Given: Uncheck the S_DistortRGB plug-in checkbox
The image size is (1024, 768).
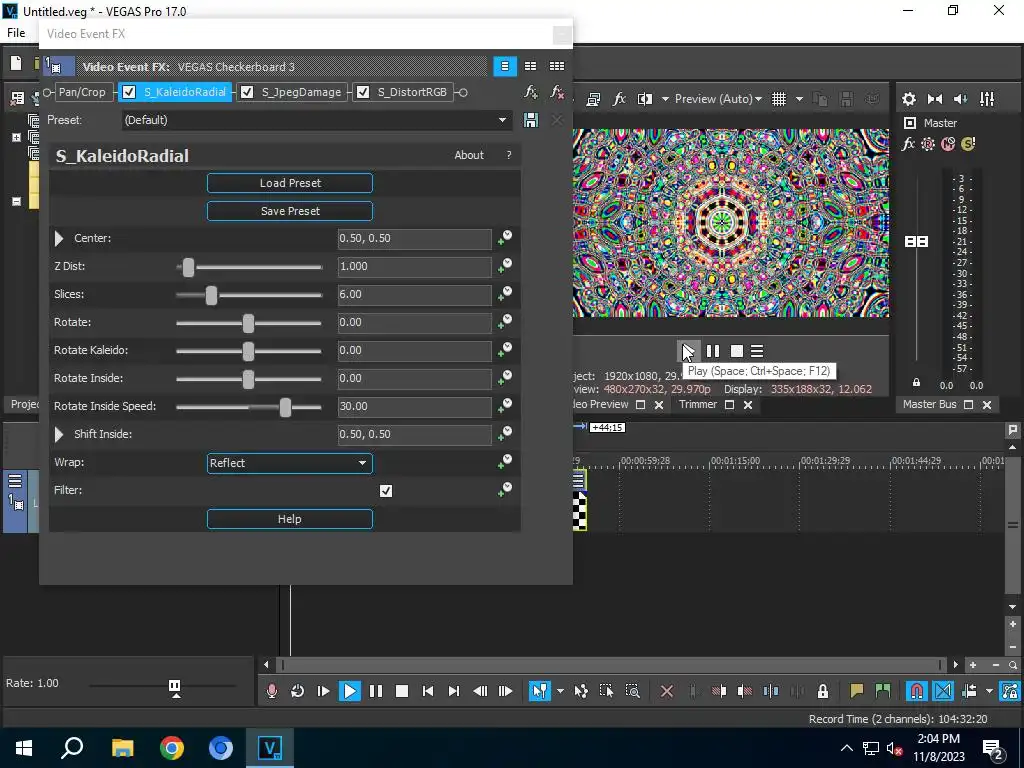Looking at the screenshot, I should point(363,92).
